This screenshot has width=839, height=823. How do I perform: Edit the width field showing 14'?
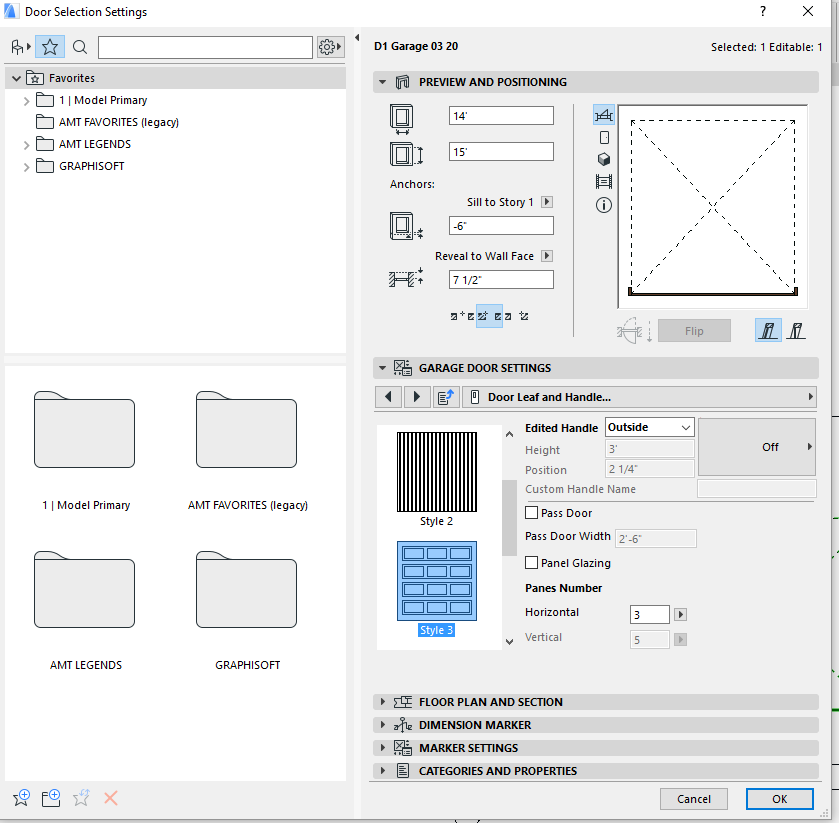pos(501,116)
